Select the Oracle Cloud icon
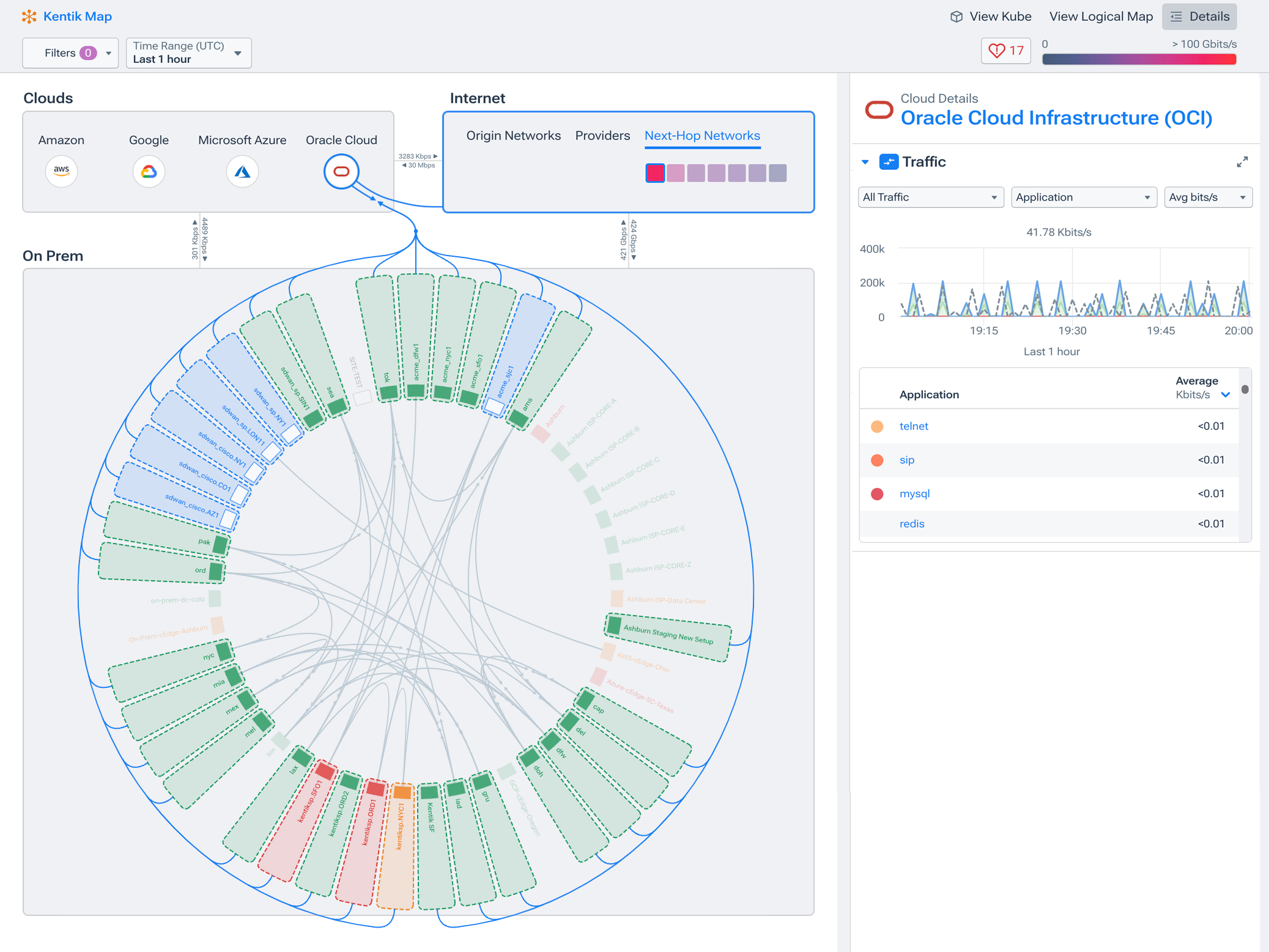The height and width of the screenshot is (952, 1269). 341,171
